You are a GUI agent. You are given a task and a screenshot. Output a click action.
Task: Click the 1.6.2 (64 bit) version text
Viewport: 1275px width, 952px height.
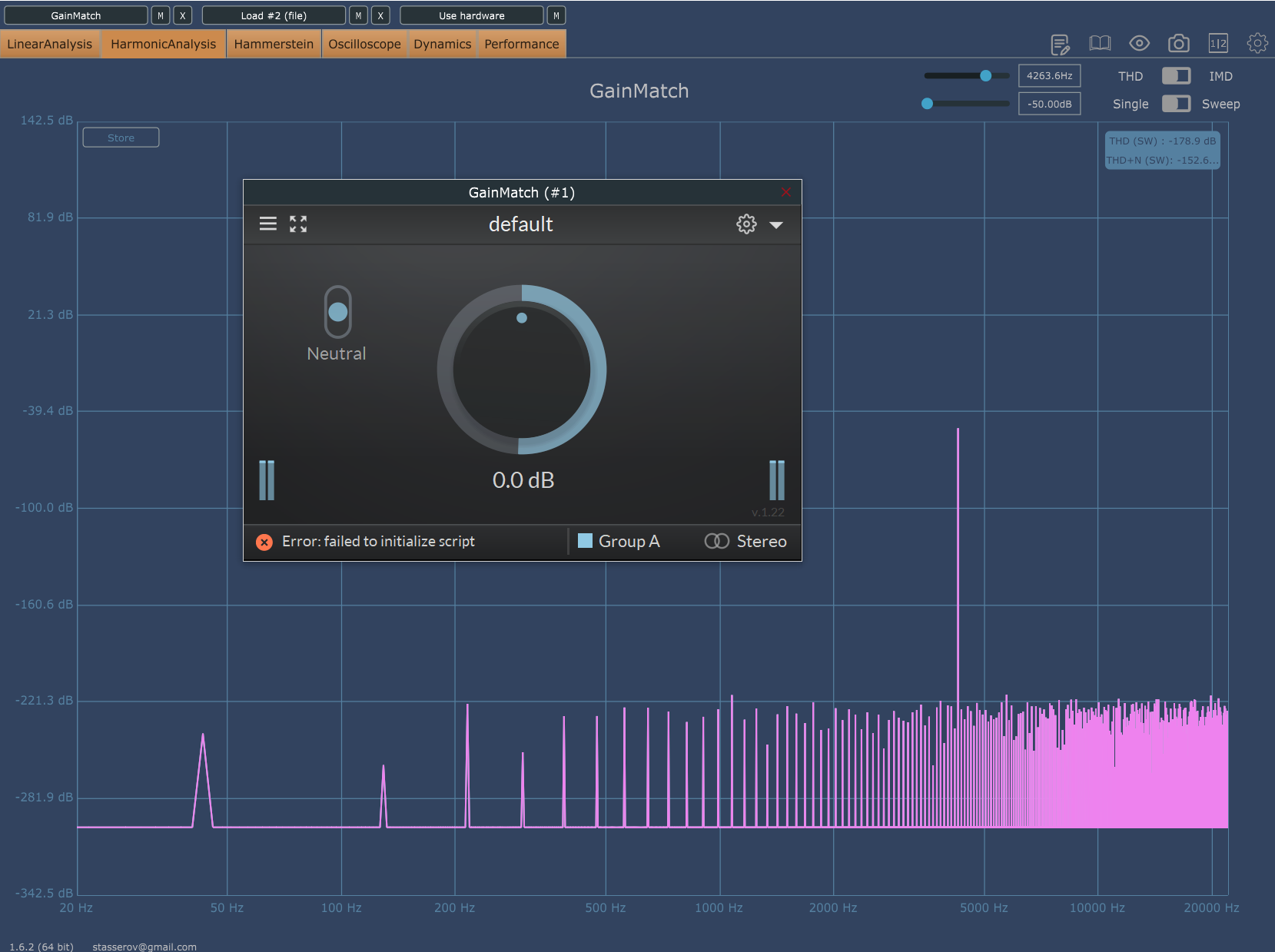point(42,947)
